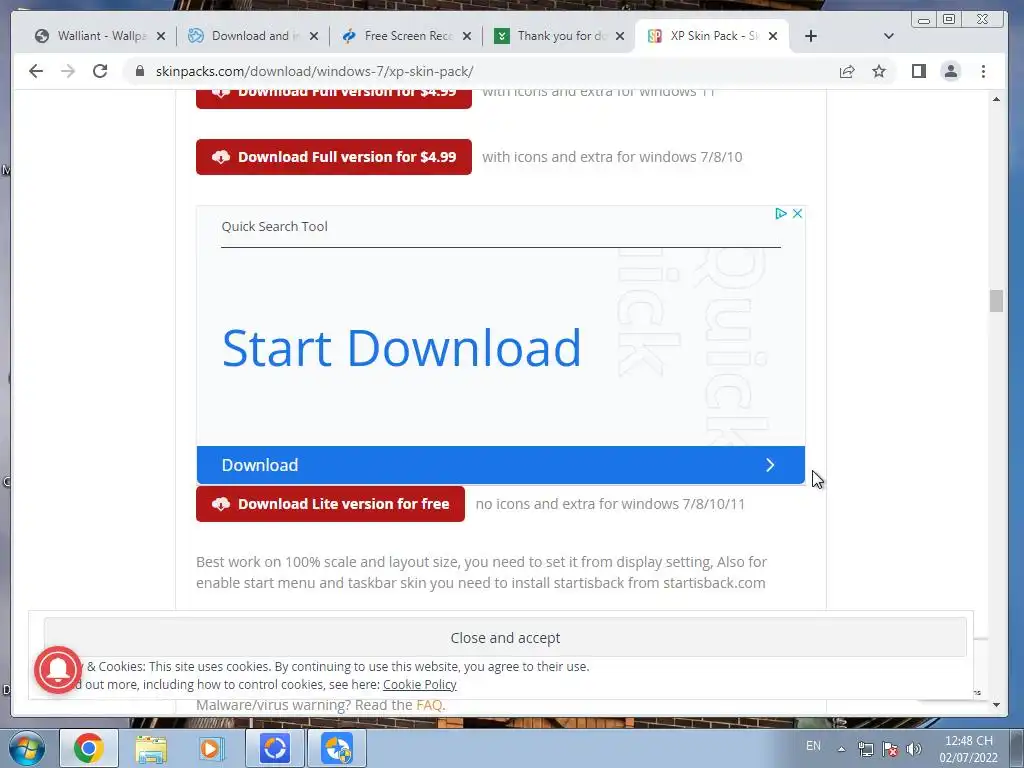Viewport: 1024px width, 768px height.
Task: Open the volume speaker icon
Action: [914, 749]
